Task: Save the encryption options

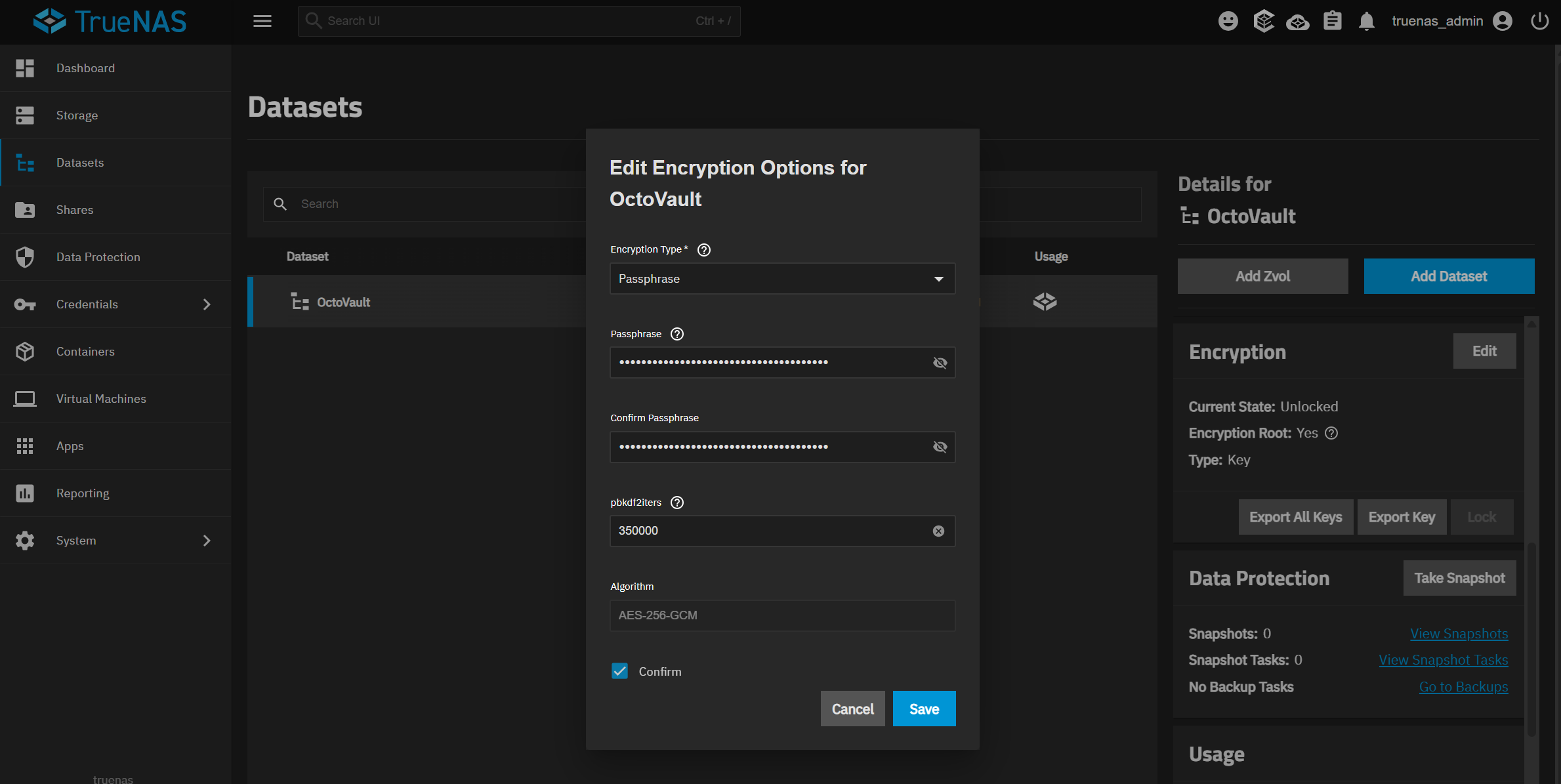Action: (924, 709)
